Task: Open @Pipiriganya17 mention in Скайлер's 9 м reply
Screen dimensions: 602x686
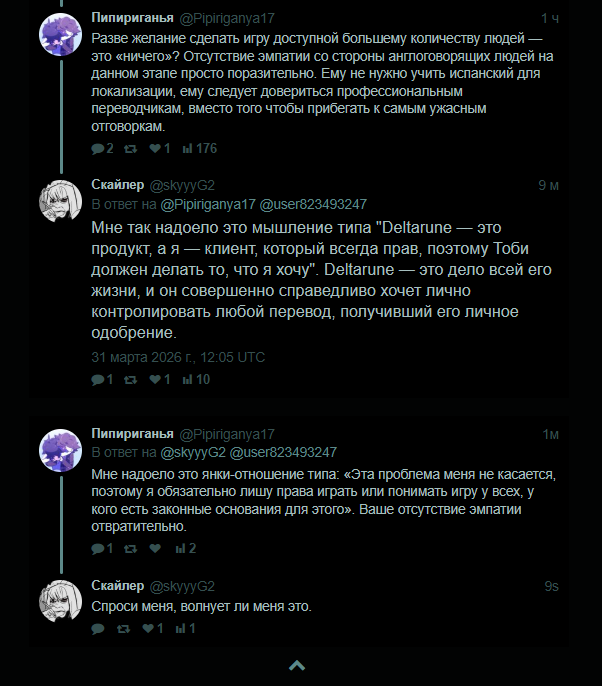Action: pos(207,204)
